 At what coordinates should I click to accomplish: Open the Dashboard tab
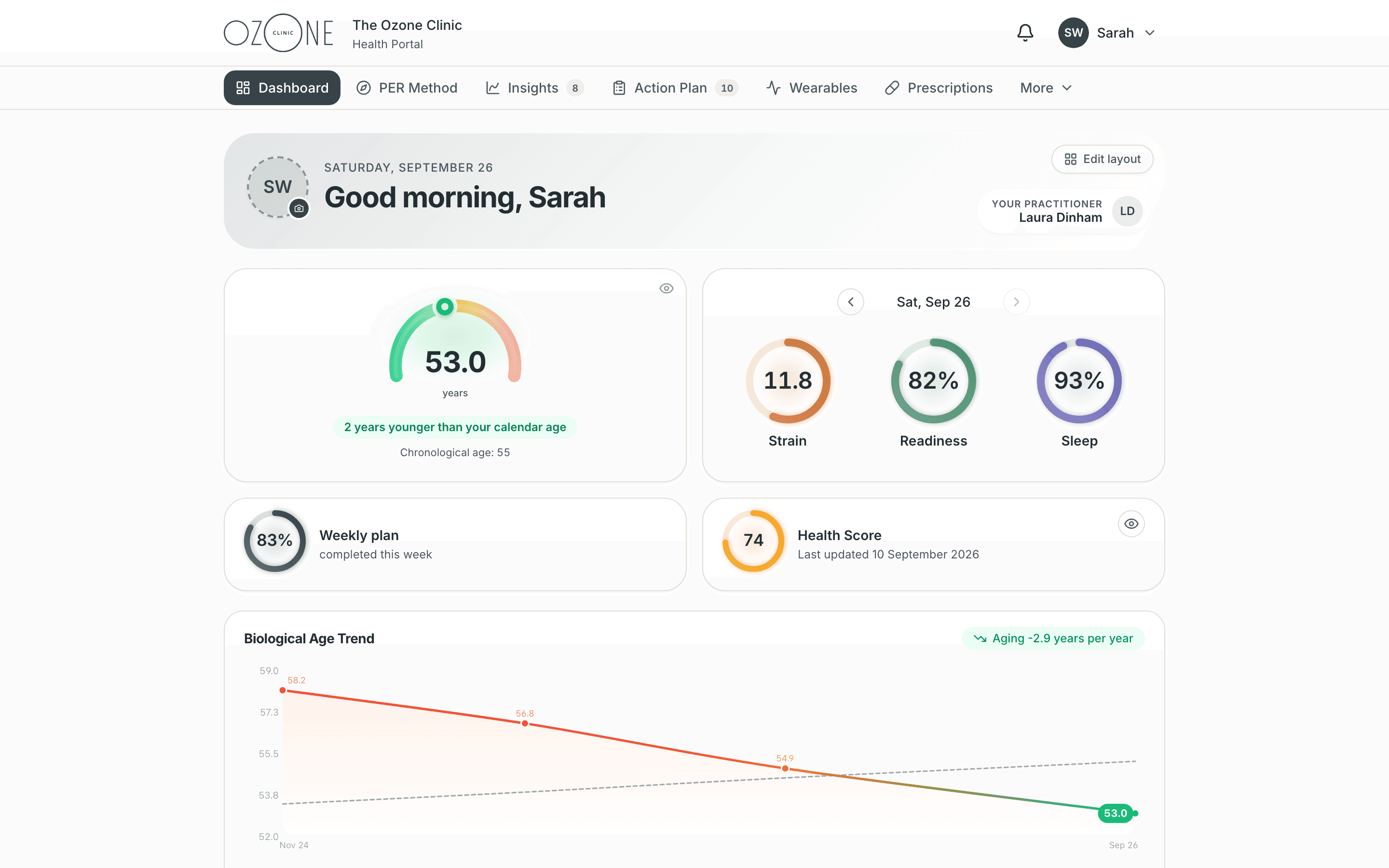282,88
